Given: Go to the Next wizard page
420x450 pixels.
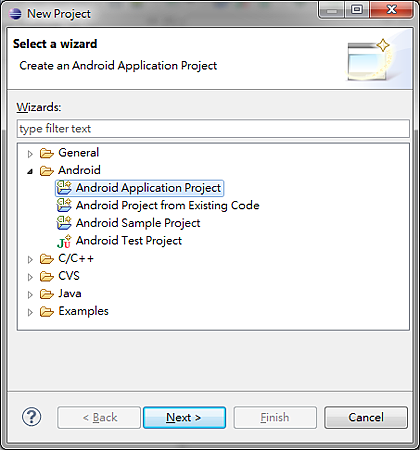Looking at the screenshot, I should click(x=184, y=417).
